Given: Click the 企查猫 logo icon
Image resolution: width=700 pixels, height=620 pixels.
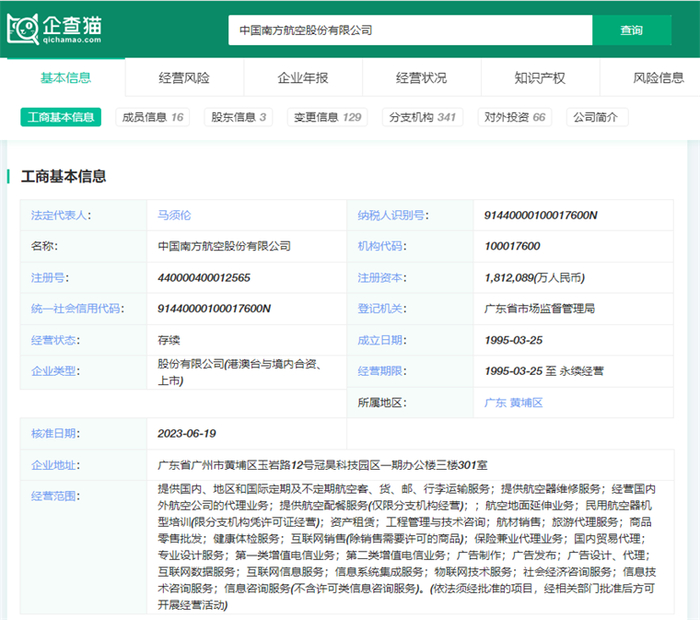Looking at the screenshot, I should click(x=22, y=30).
